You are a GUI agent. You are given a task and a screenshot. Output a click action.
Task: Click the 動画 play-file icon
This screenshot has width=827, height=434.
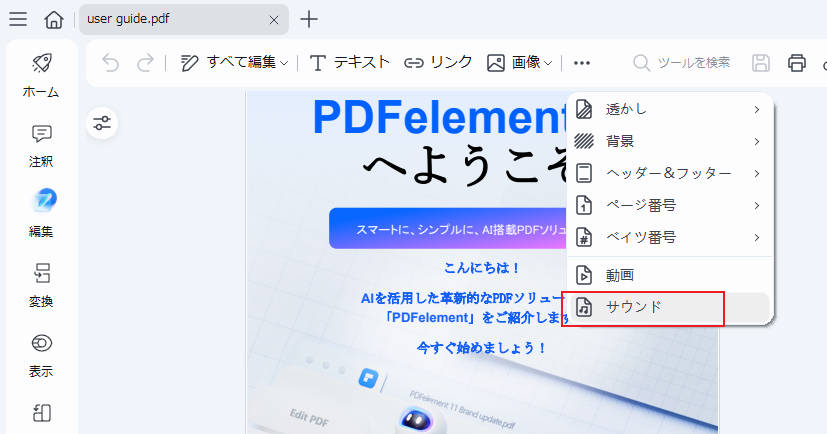point(584,275)
